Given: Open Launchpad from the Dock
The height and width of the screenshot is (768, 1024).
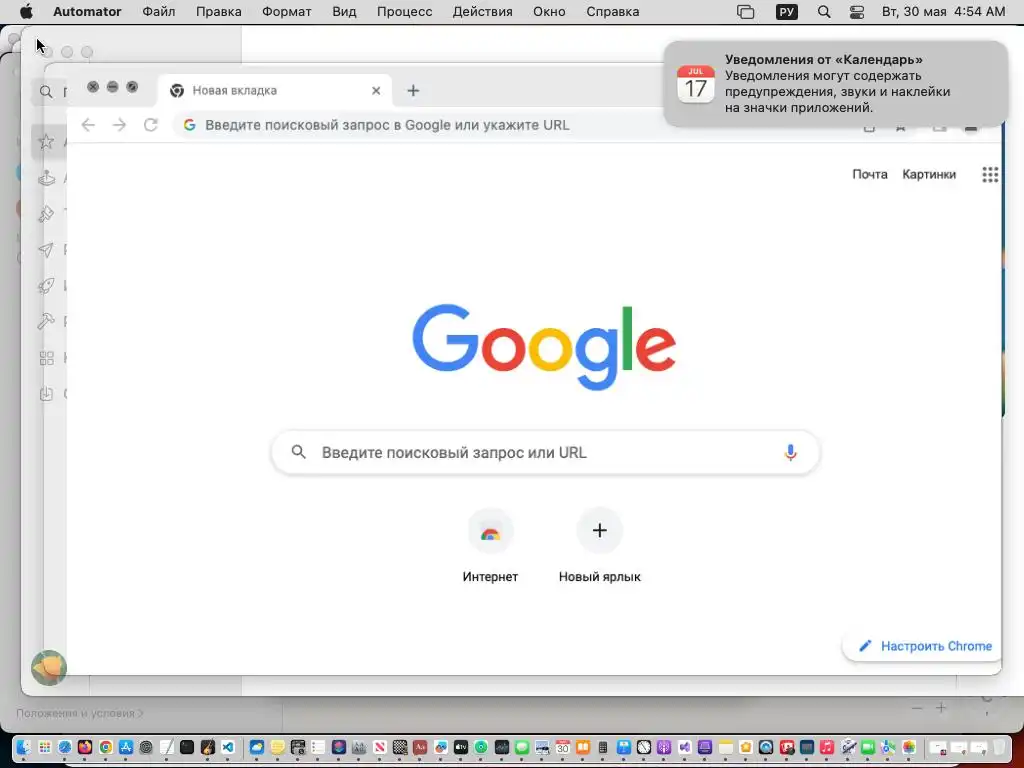Looking at the screenshot, I should coord(44,747).
